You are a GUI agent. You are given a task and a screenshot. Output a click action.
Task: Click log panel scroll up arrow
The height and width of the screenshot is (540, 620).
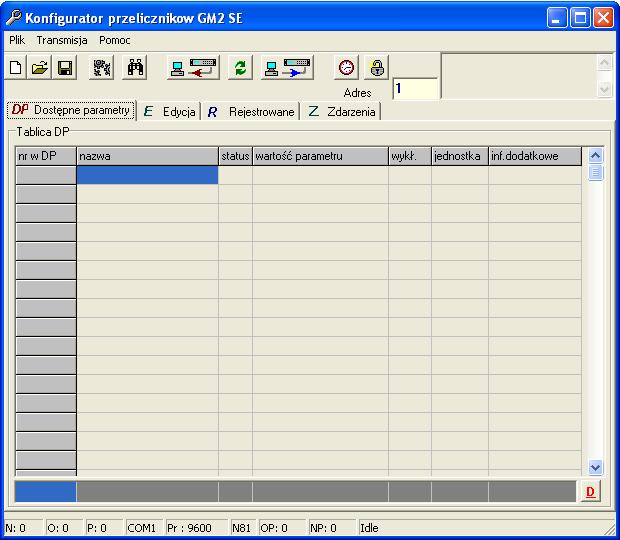coord(604,62)
